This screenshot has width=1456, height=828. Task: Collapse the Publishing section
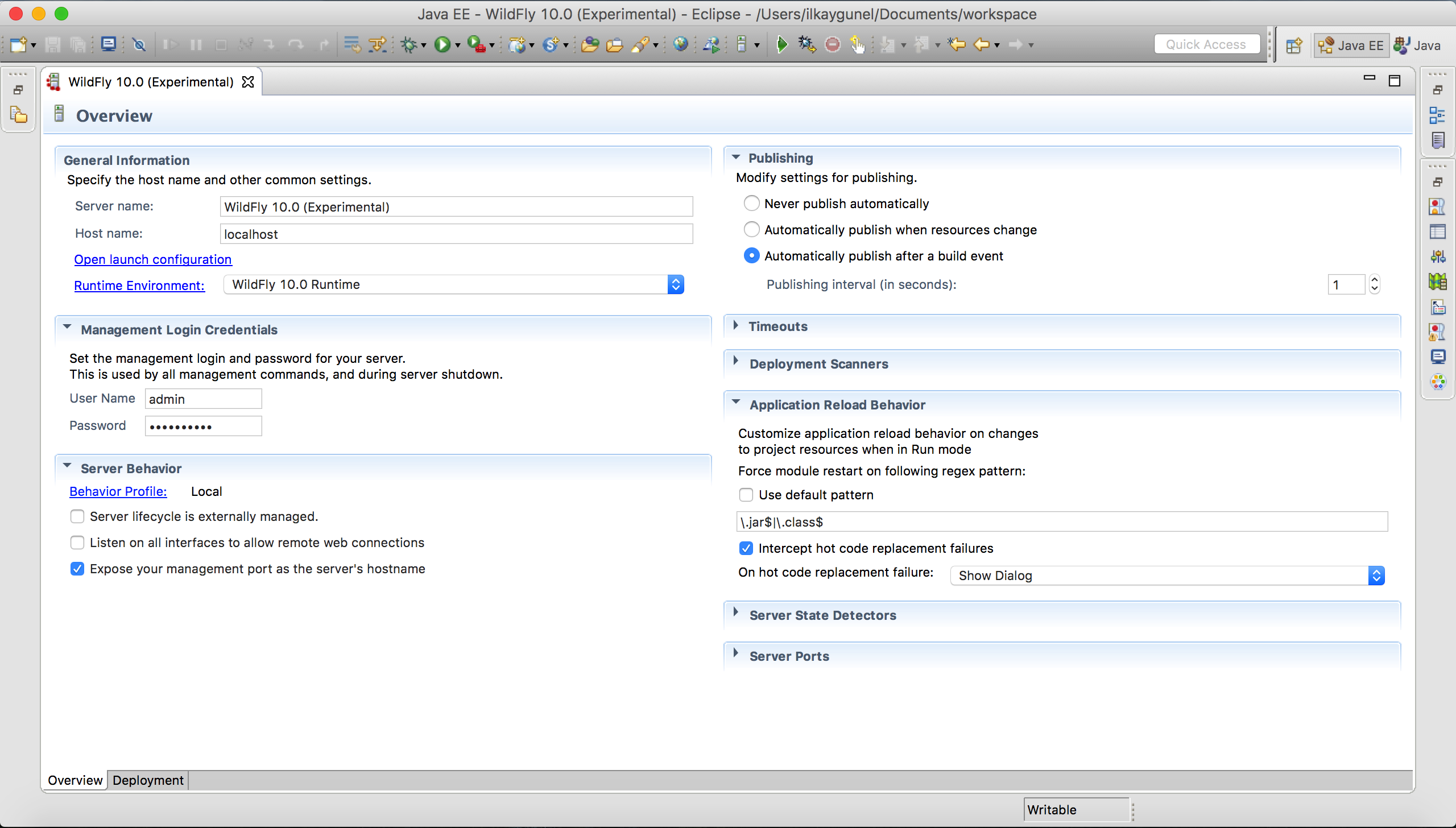(736, 158)
